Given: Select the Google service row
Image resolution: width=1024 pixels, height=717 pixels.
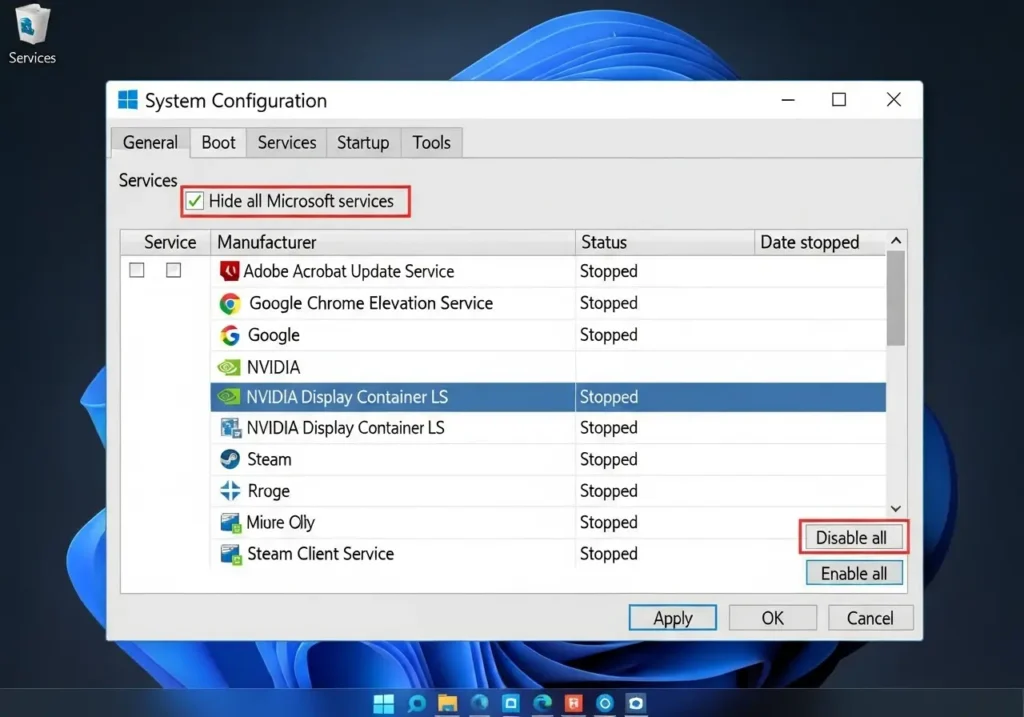Looking at the screenshot, I should pos(549,335).
